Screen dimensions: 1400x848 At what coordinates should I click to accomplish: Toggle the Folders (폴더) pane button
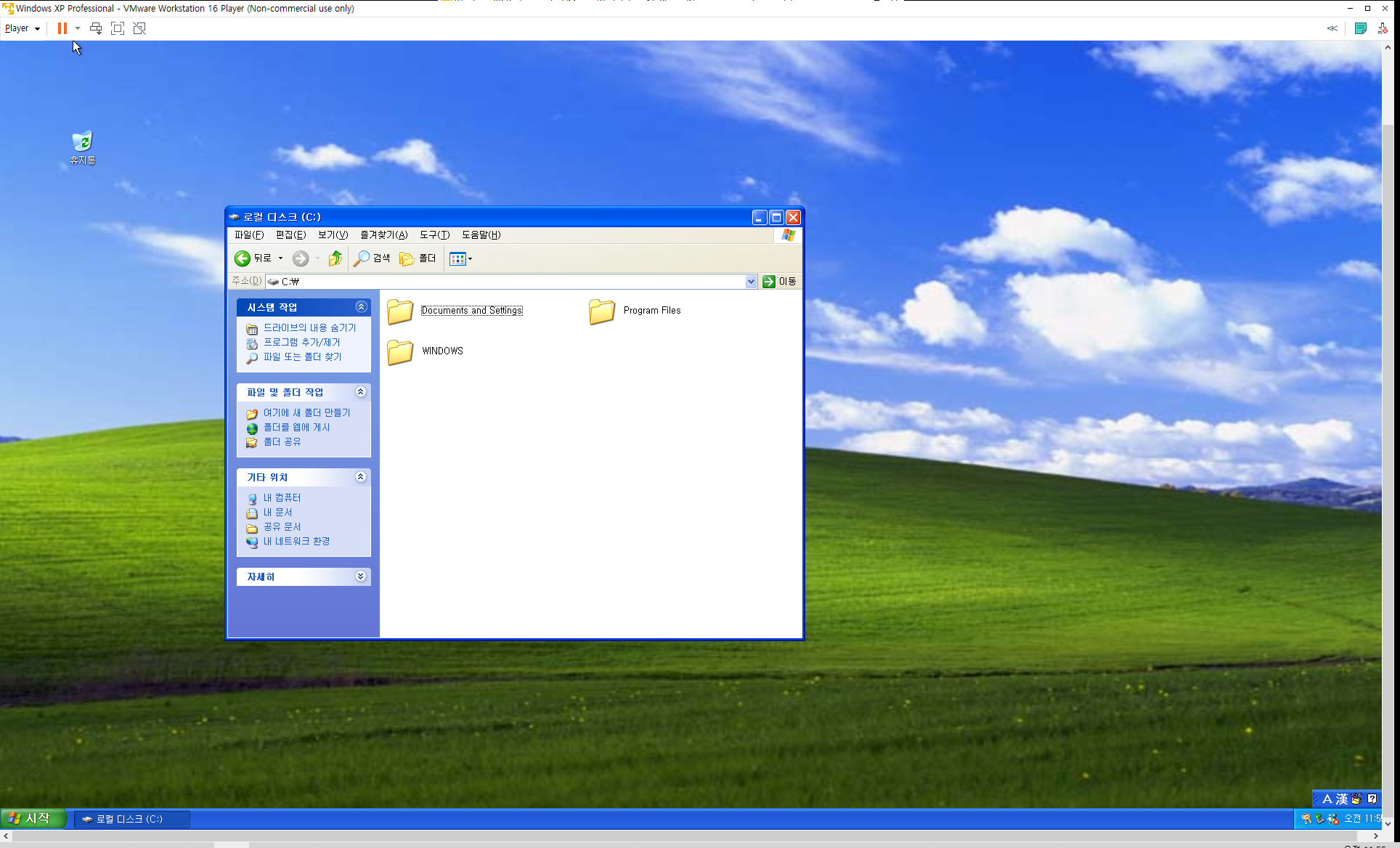pos(418,258)
